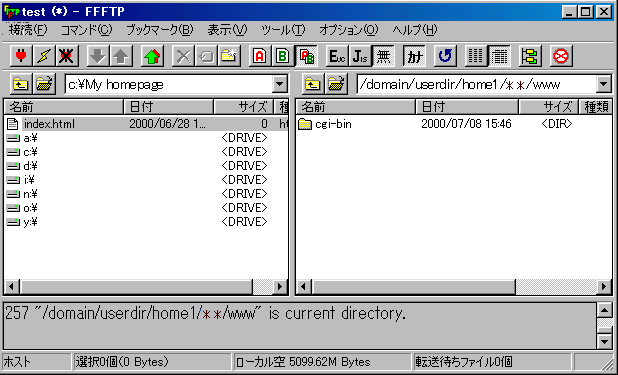Select the cgi-bin folder in remote list
The width and height of the screenshot is (618, 375).
coord(333,124)
